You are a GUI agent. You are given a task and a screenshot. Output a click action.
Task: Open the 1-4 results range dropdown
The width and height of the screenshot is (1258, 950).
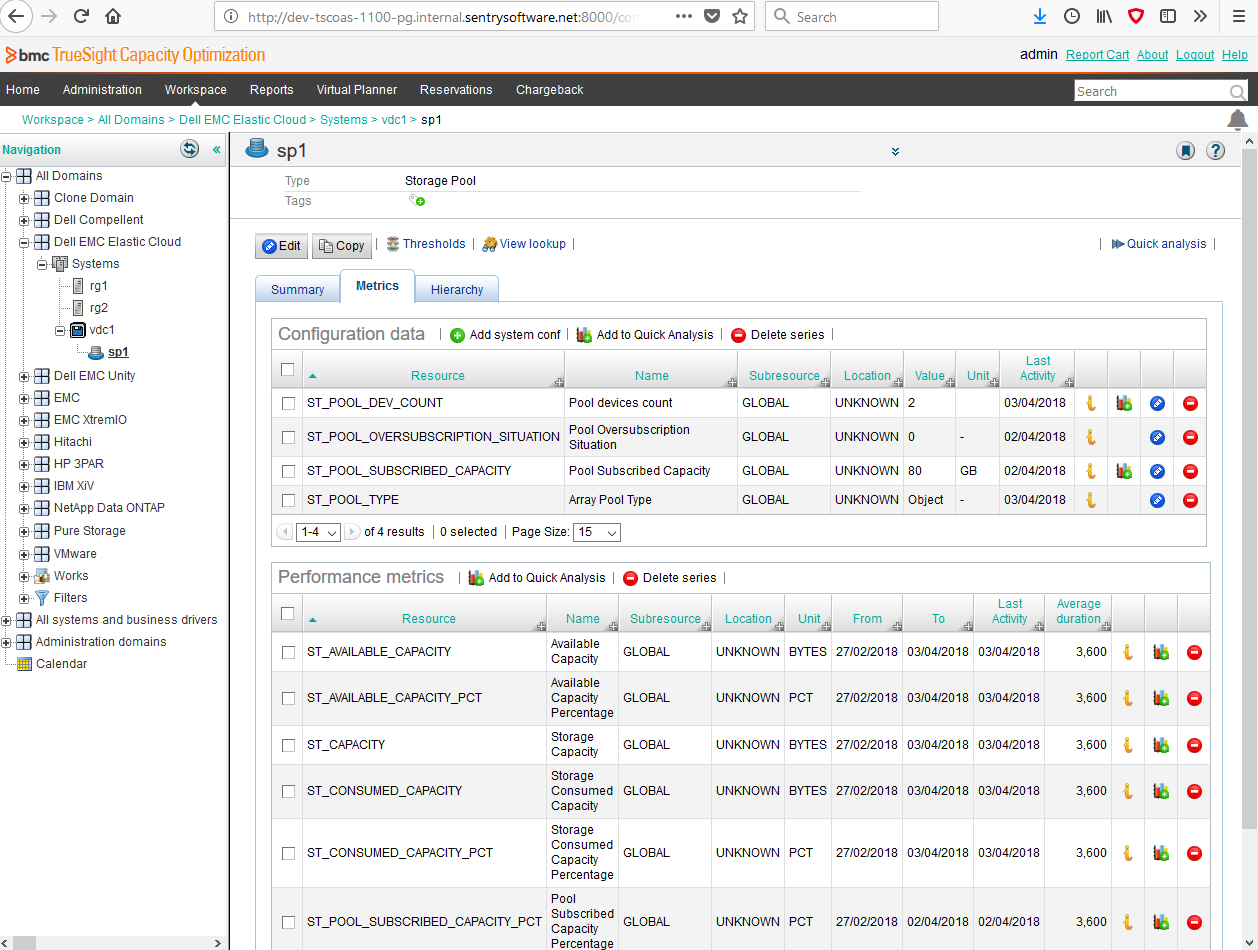[x=319, y=533]
